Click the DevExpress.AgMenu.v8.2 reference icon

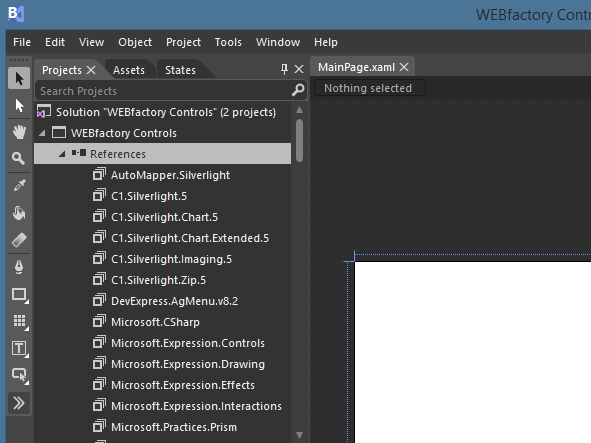[x=99, y=300]
